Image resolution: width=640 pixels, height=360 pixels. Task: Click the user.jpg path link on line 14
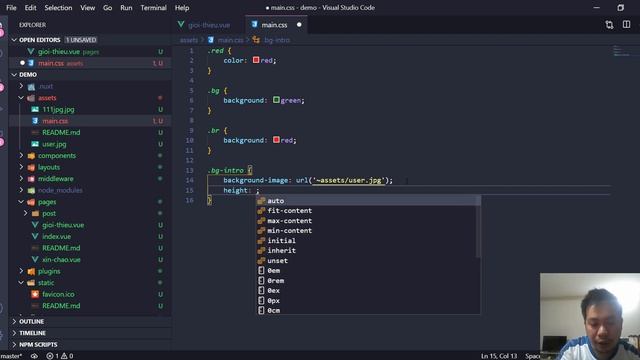[x=349, y=180]
